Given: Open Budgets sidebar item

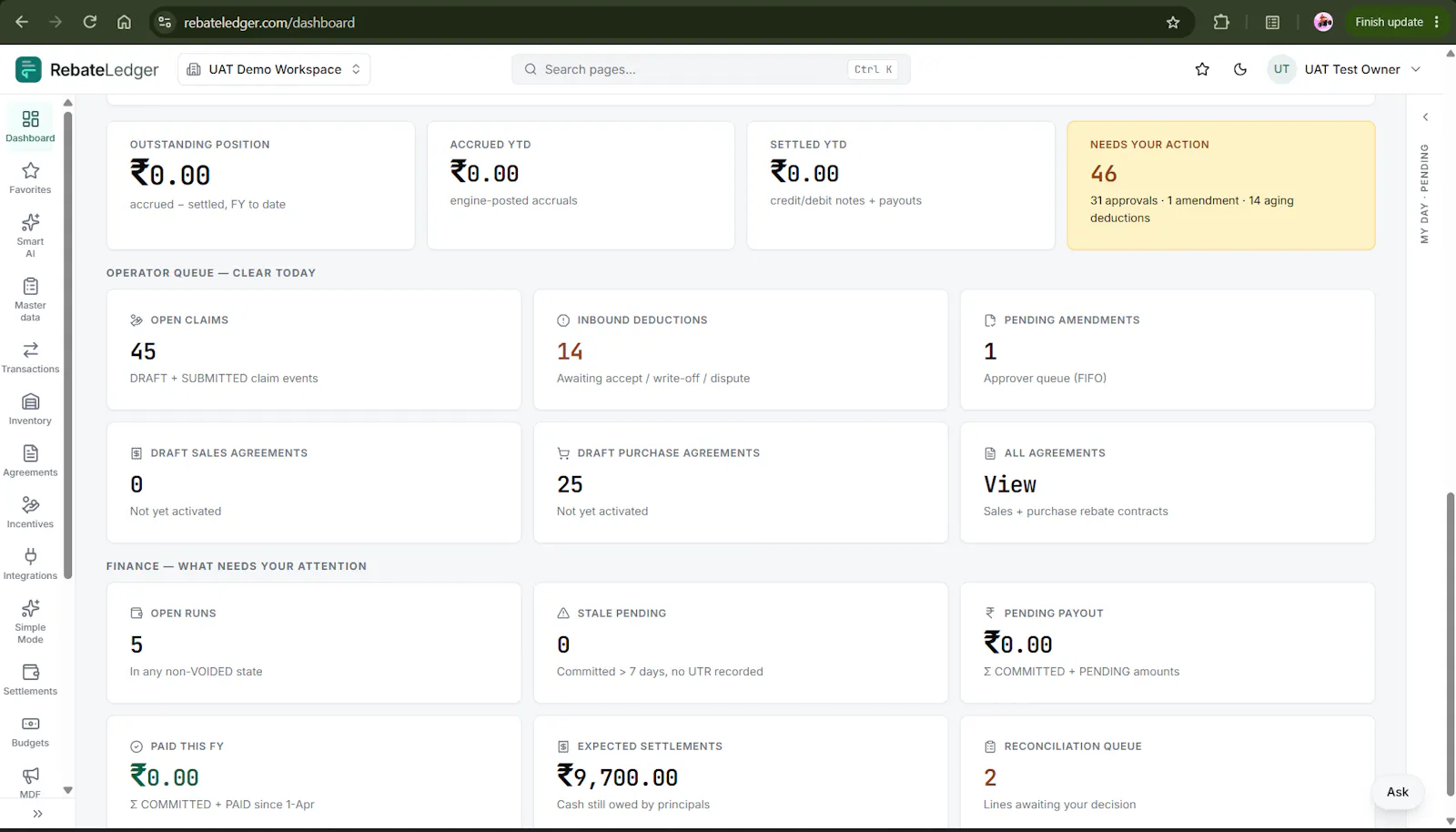Looking at the screenshot, I should click(x=30, y=731).
